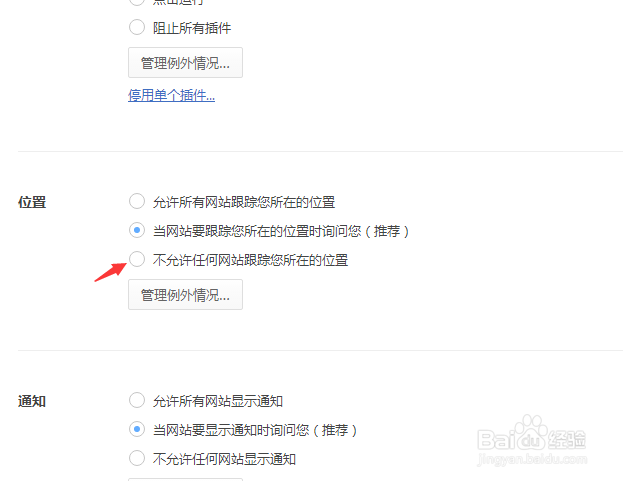Image resolution: width=623 pixels, height=481 pixels.
Task: Select 不允许任何网站显示通知 radio button
Action: 137,458
